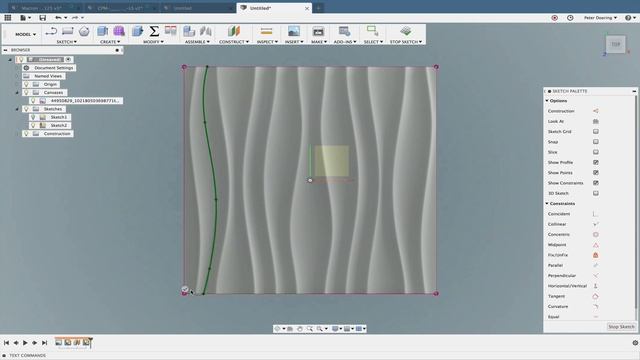Click the Concentric constraint icon
Image resolution: width=640 pixels, height=360 pixels.
coord(596,234)
